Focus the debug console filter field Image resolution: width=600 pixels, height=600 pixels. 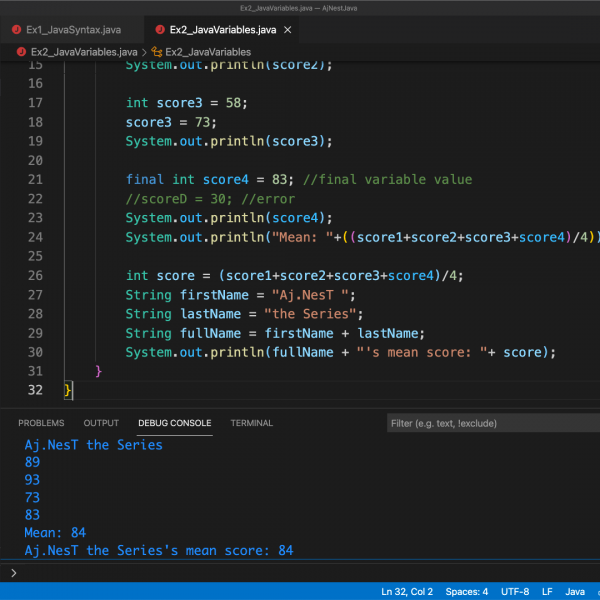[x=490, y=424]
